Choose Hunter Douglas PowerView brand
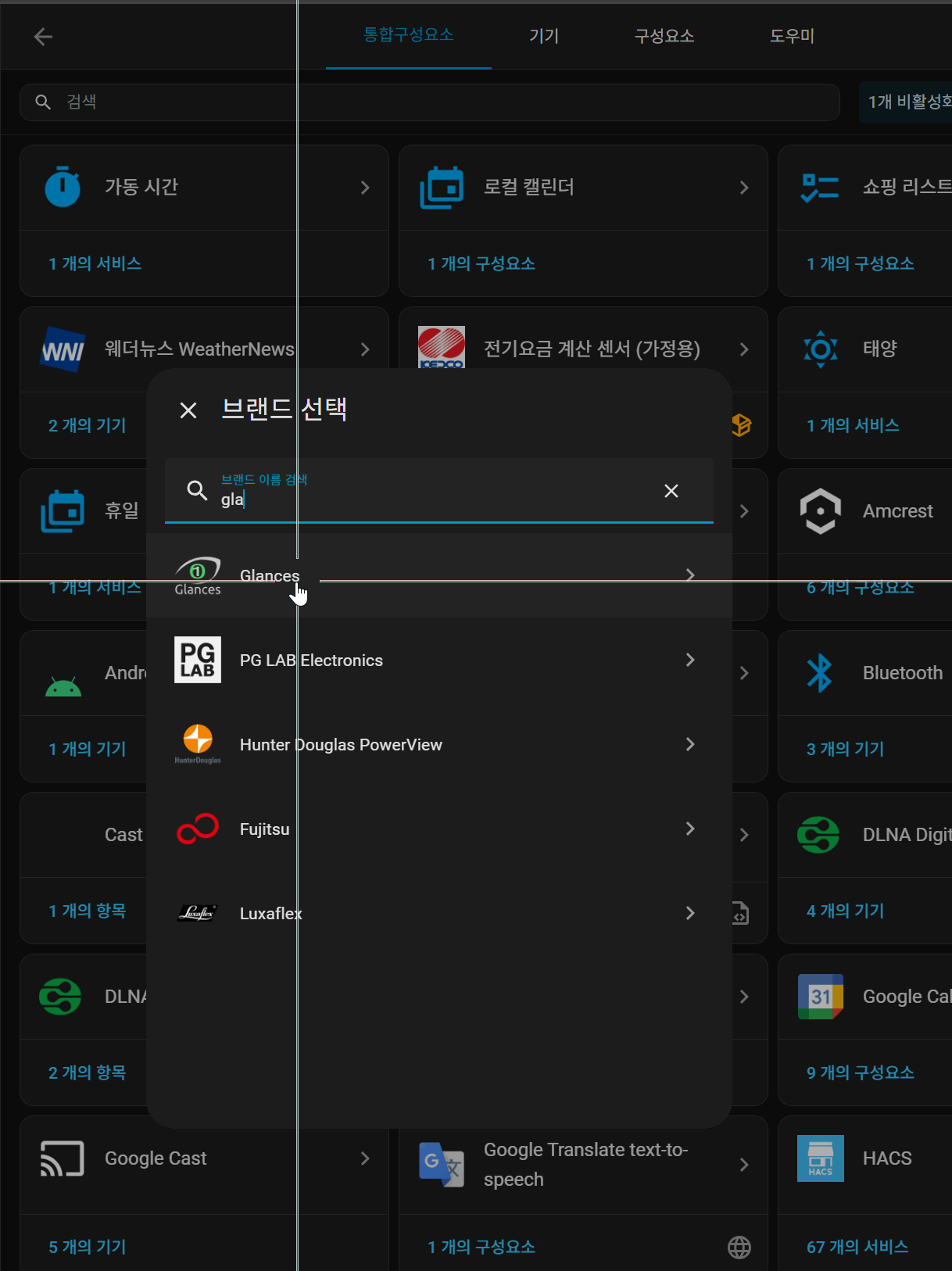Viewport: 952px width, 1271px height. click(x=439, y=745)
